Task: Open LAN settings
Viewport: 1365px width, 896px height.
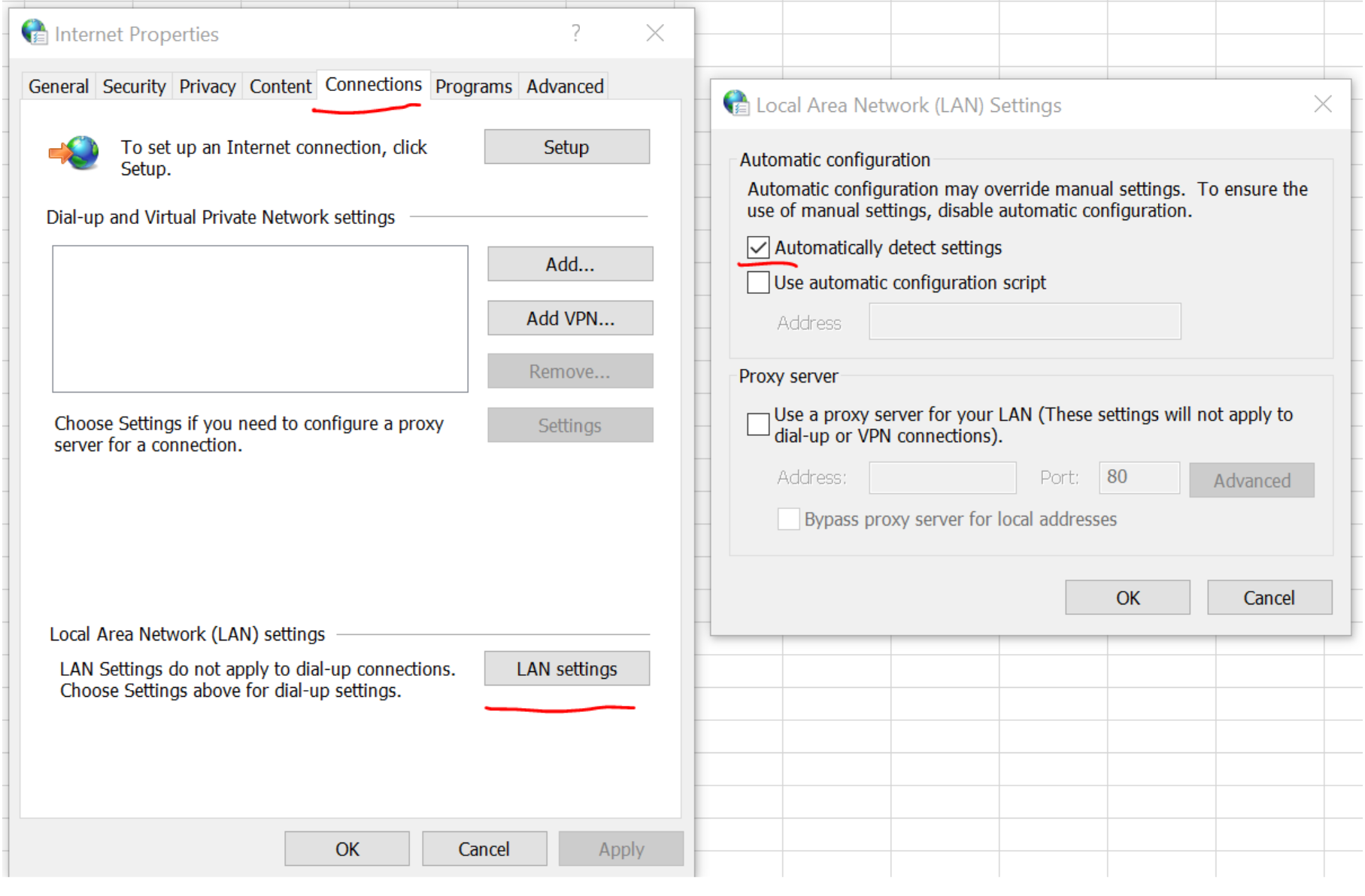Action: (x=566, y=668)
